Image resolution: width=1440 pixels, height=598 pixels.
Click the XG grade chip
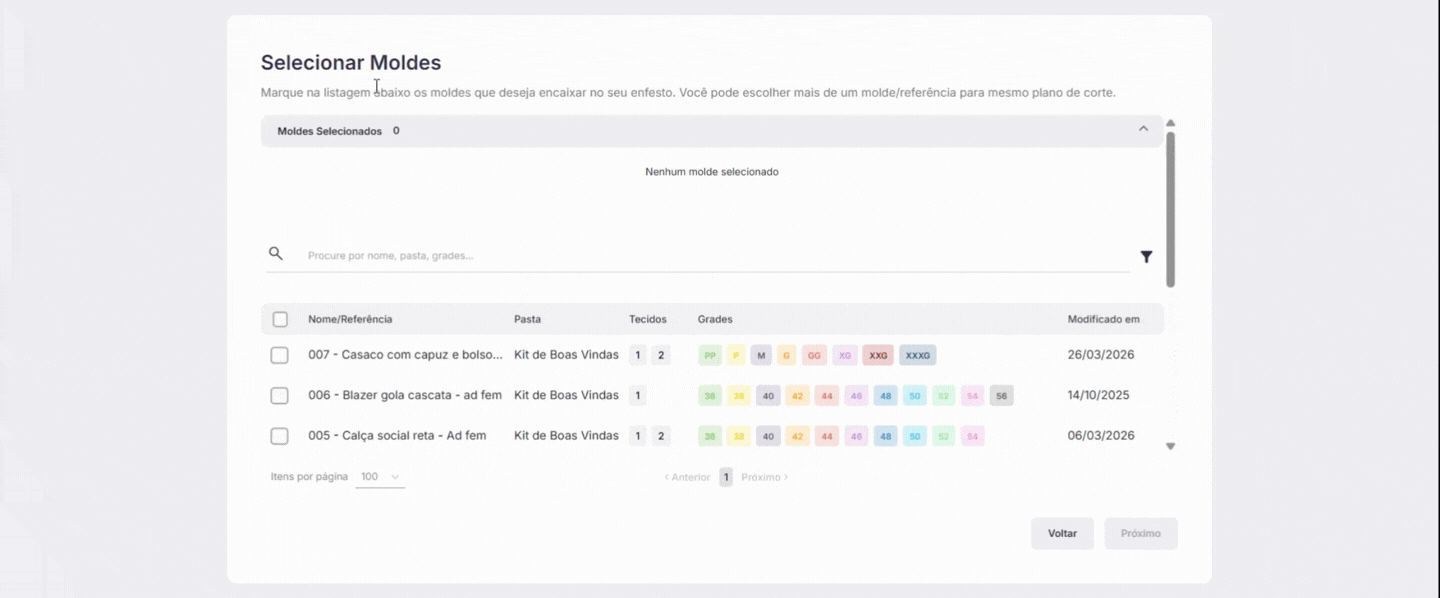pyautogui.click(x=845, y=355)
